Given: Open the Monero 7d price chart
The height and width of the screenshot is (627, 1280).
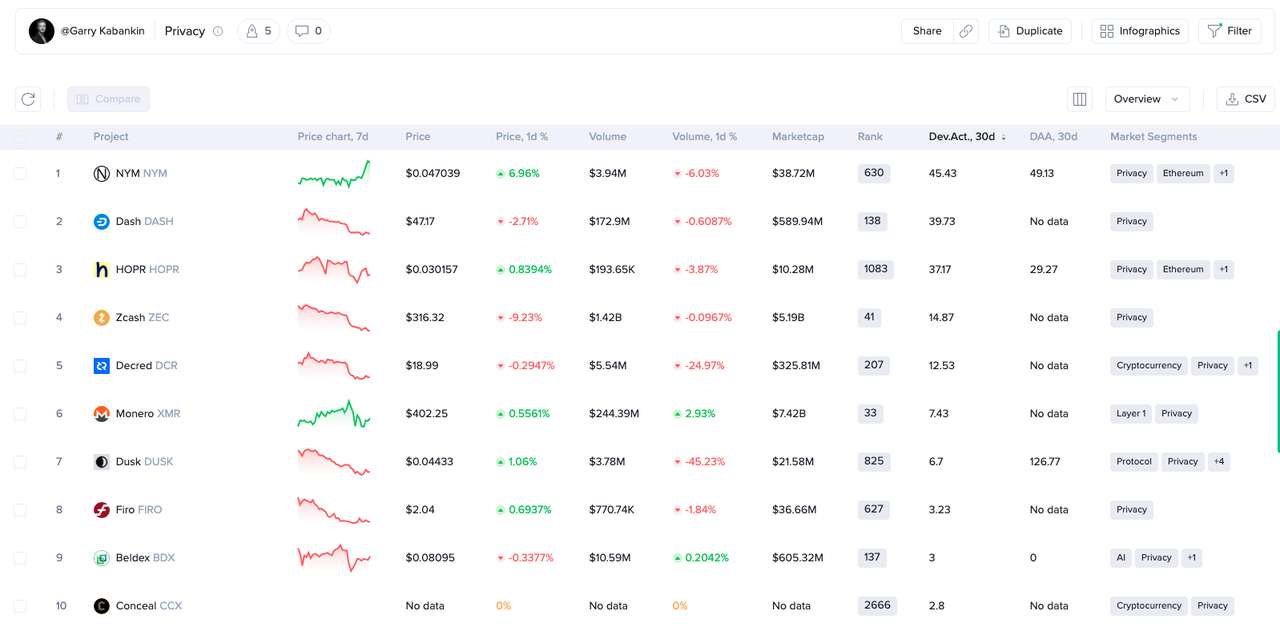Looking at the screenshot, I should (x=334, y=414).
